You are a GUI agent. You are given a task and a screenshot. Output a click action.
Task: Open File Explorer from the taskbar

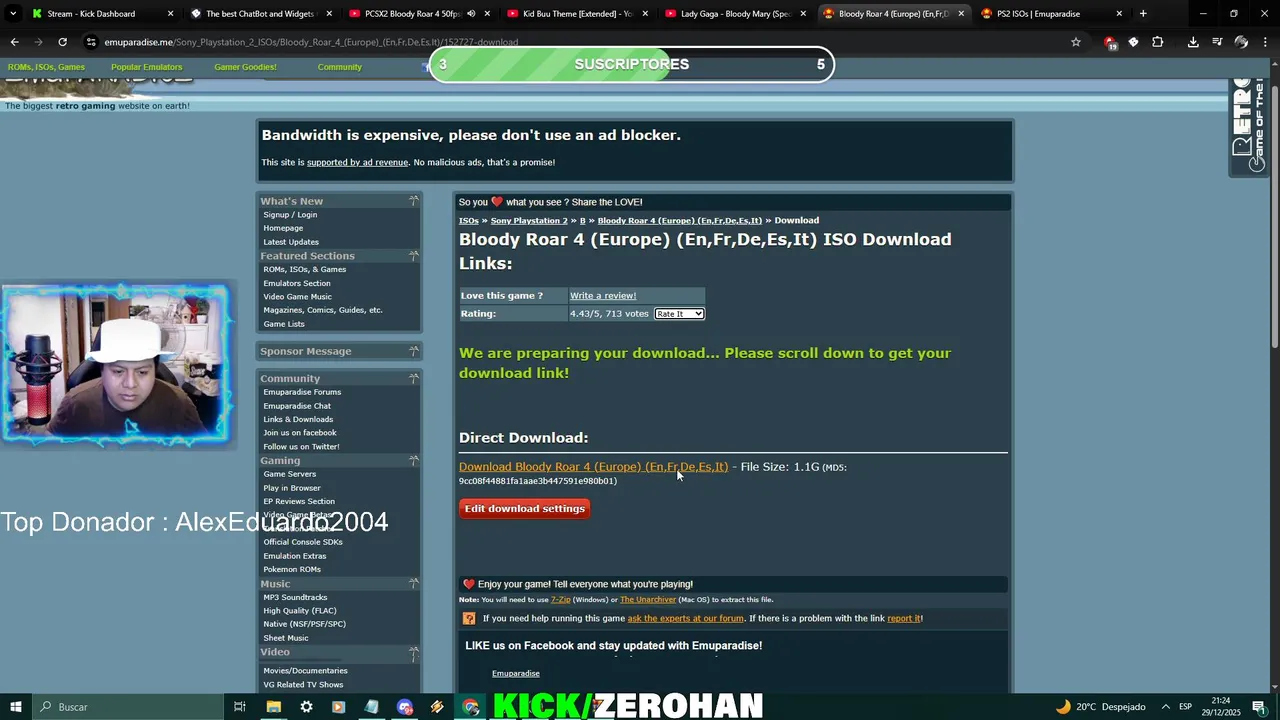point(273,707)
